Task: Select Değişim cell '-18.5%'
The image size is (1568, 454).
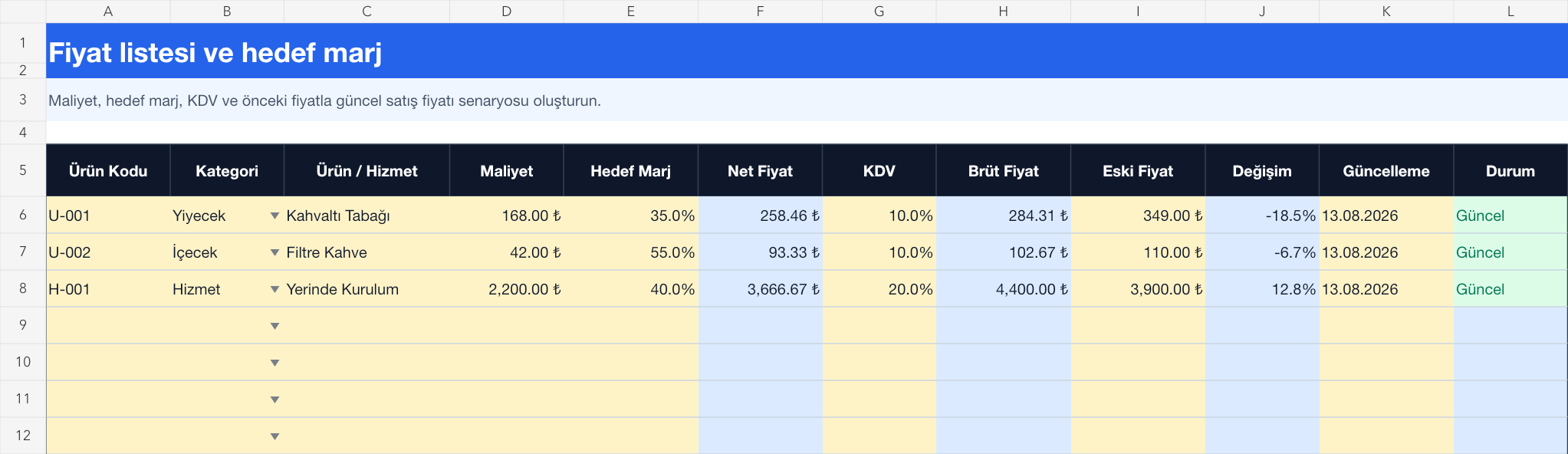Action: pyautogui.click(x=1262, y=215)
